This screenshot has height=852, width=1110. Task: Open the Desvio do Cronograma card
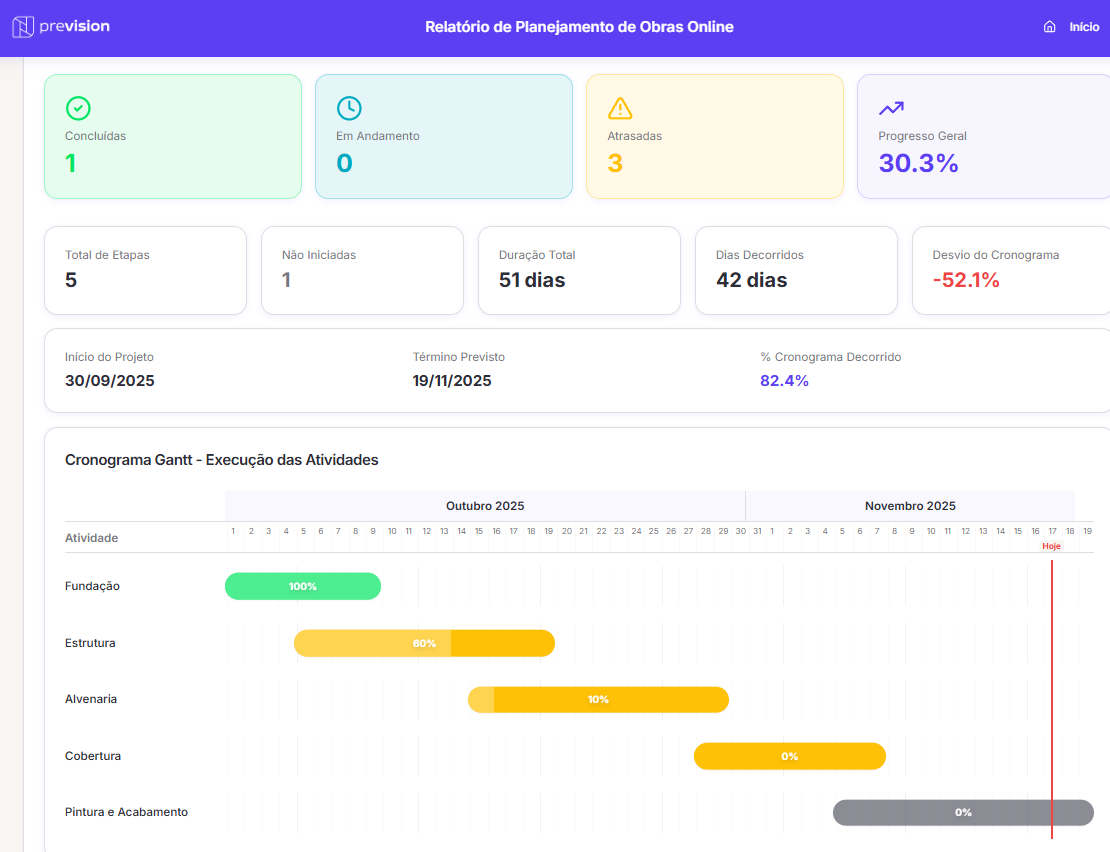(x=1010, y=270)
